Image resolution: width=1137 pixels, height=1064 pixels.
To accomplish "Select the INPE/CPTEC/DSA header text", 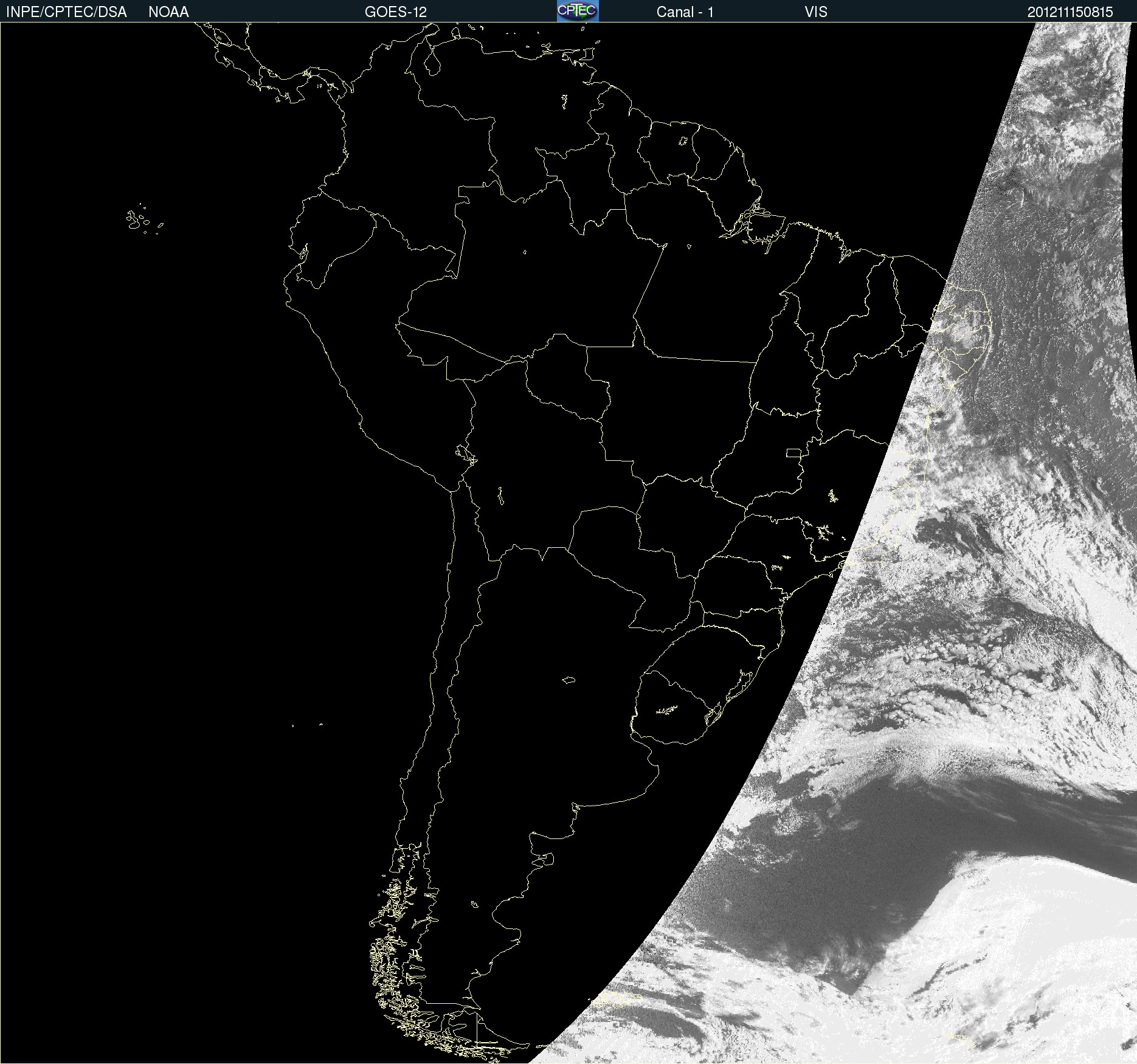I will point(66,12).
